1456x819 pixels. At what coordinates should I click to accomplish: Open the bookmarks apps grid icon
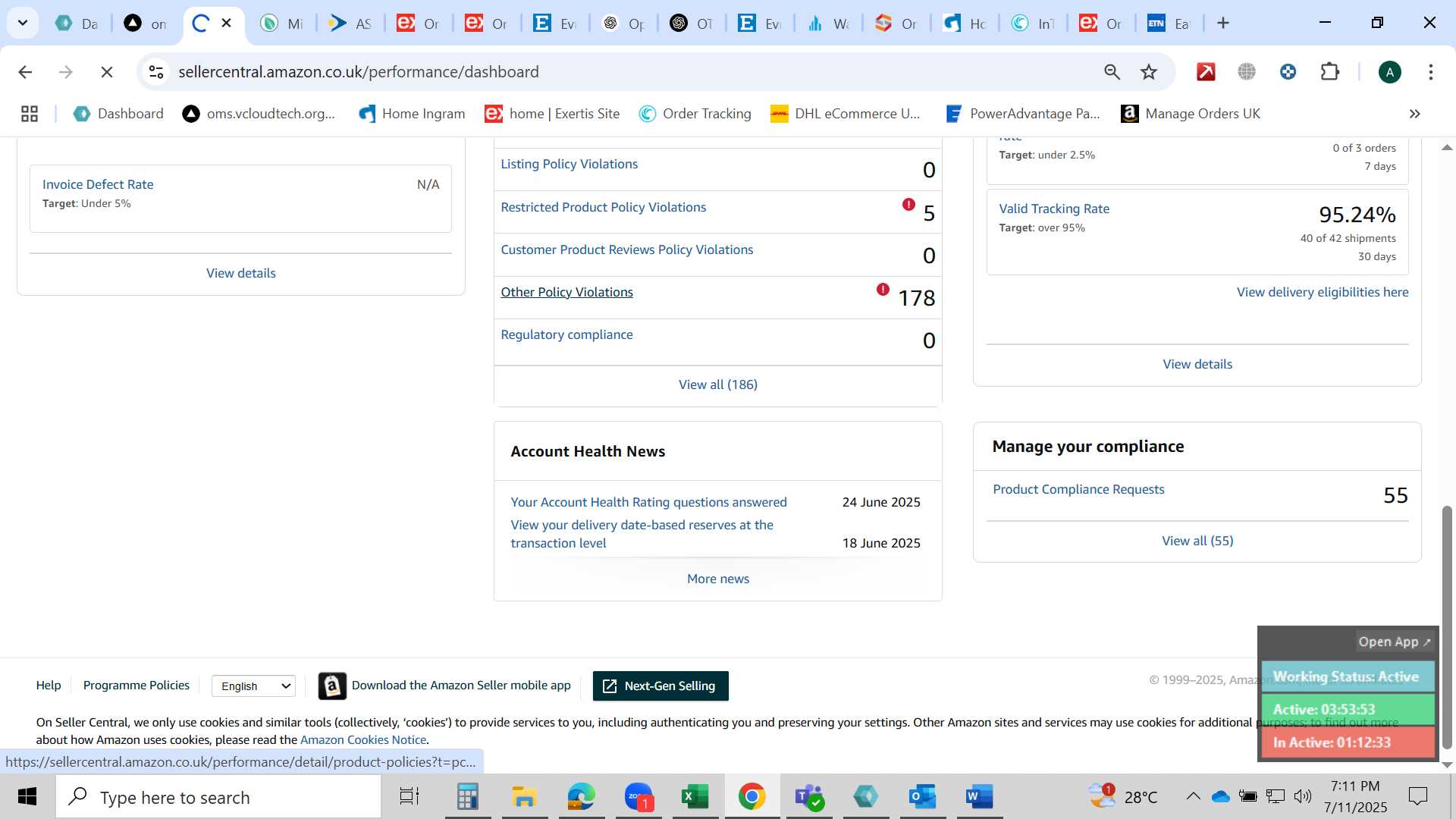[30, 114]
